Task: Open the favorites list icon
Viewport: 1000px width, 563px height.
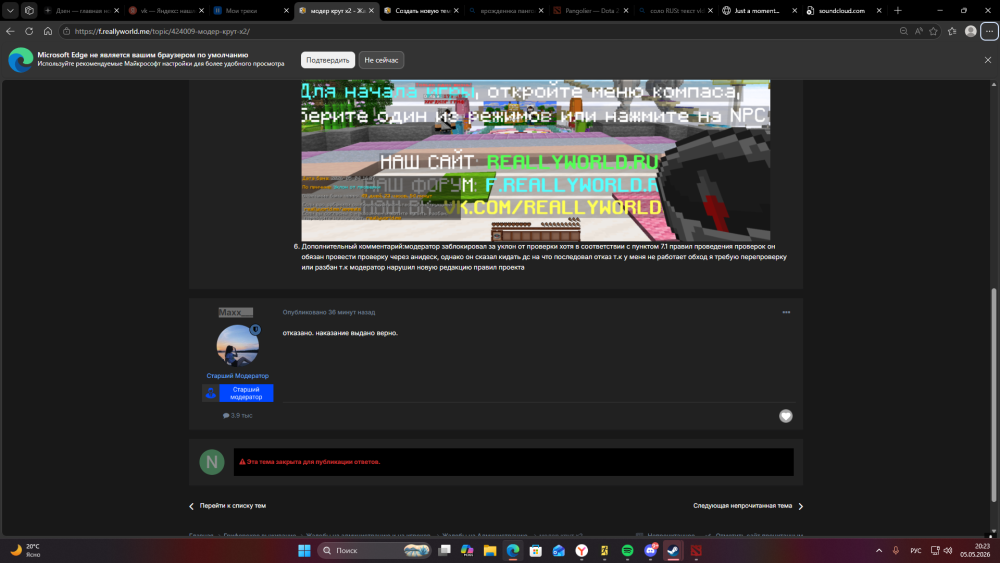Action: [952, 31]
